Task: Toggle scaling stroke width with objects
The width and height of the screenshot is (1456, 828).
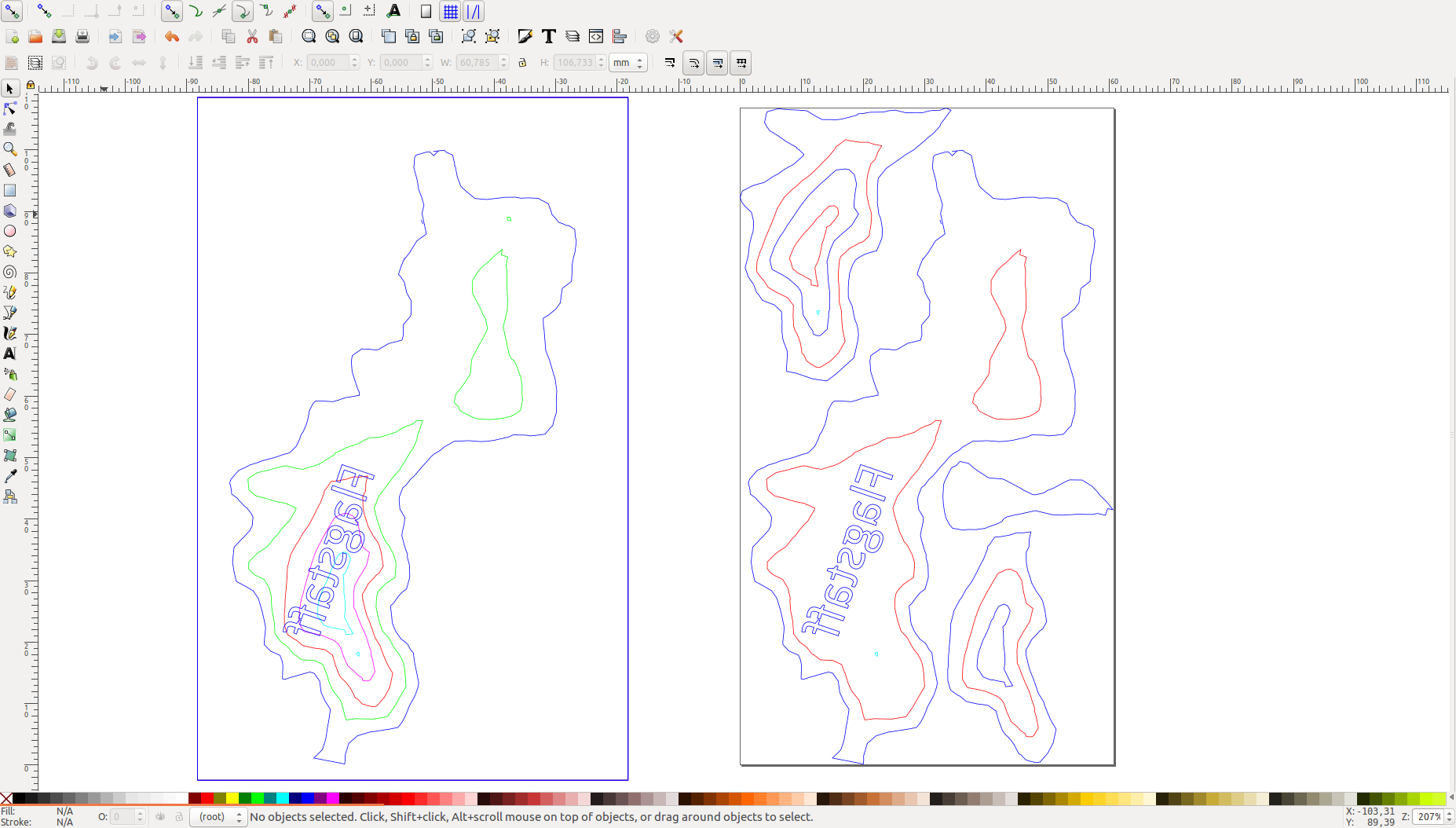Action: (x=670, y=63)
